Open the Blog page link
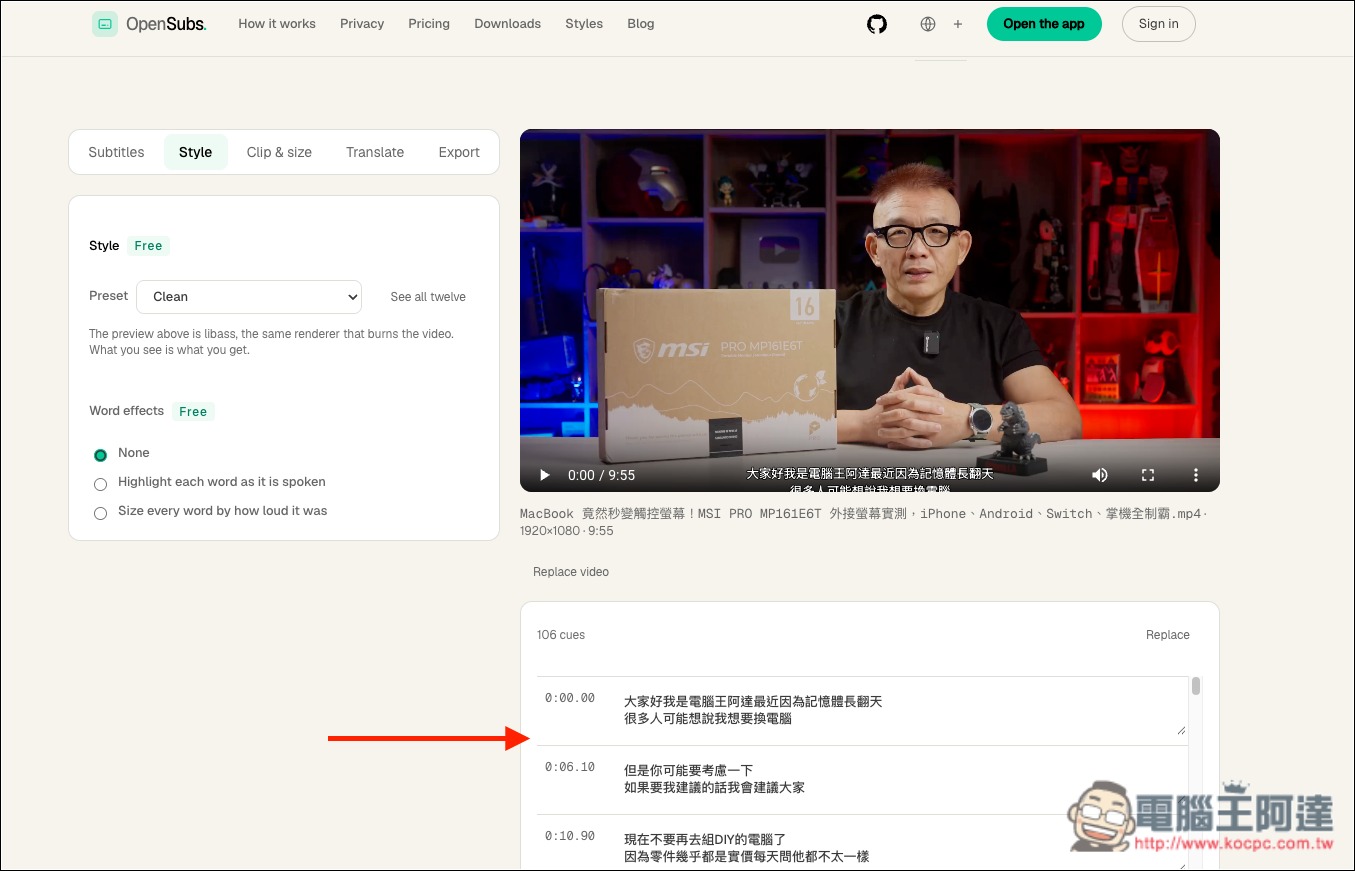The width and height of the screenshot is (1355, 871). click(x=641, y=24)
